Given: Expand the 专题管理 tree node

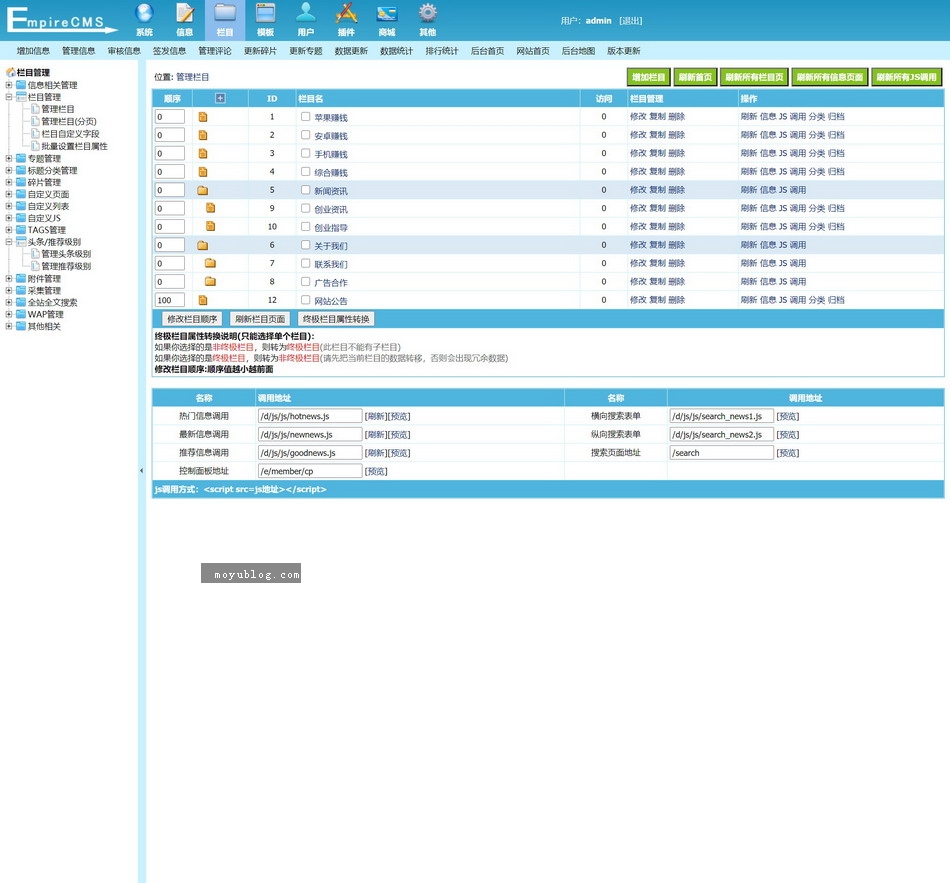Looking at the screenshot, I should point(8,158).
